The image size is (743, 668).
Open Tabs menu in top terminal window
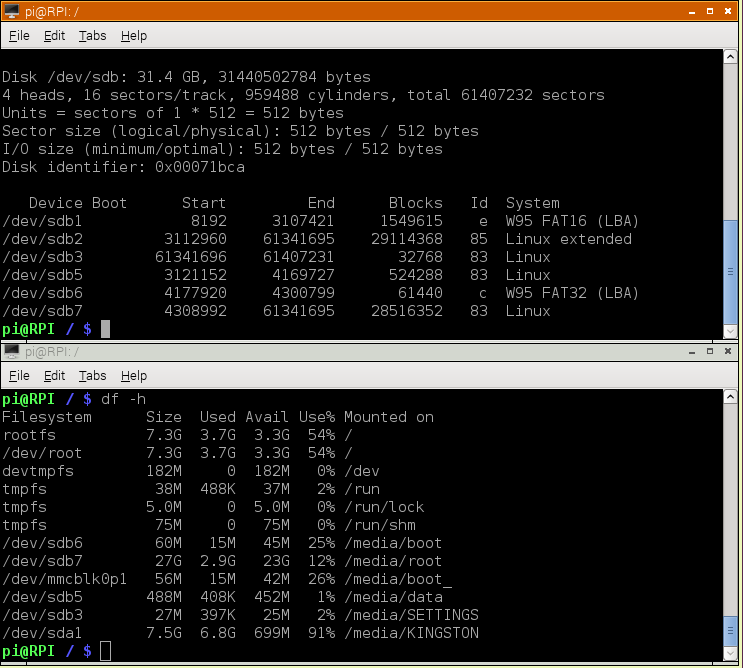[x=92, y=36]
